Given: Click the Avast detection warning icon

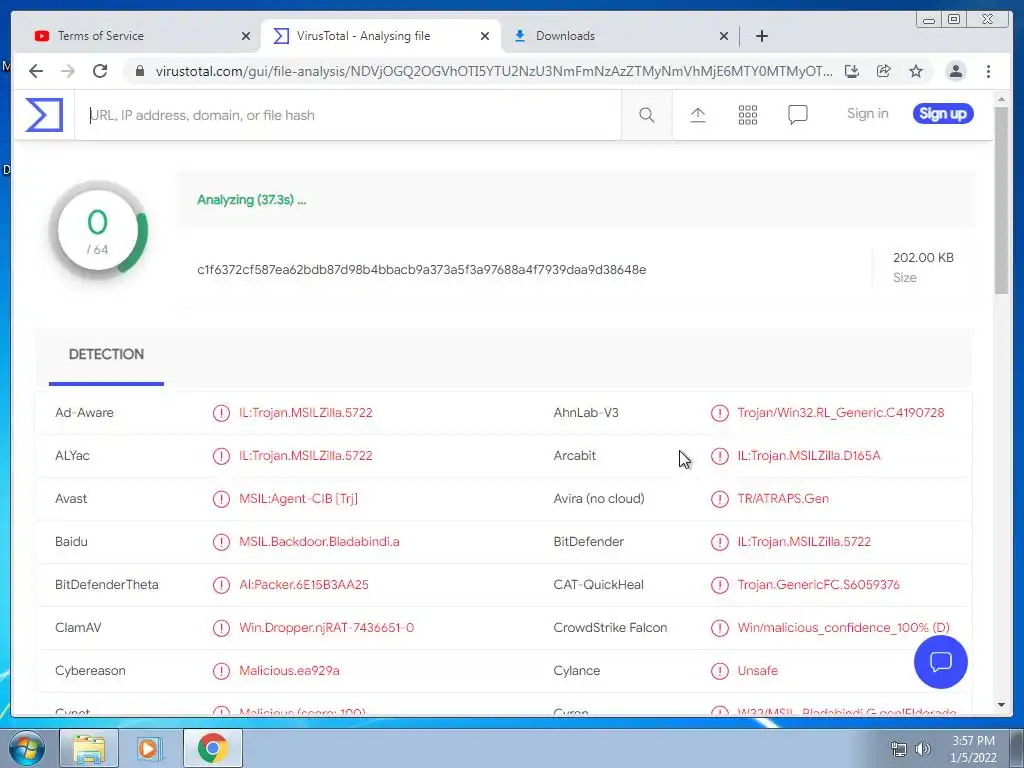Looking at the screenshot, I should point(221,499).
